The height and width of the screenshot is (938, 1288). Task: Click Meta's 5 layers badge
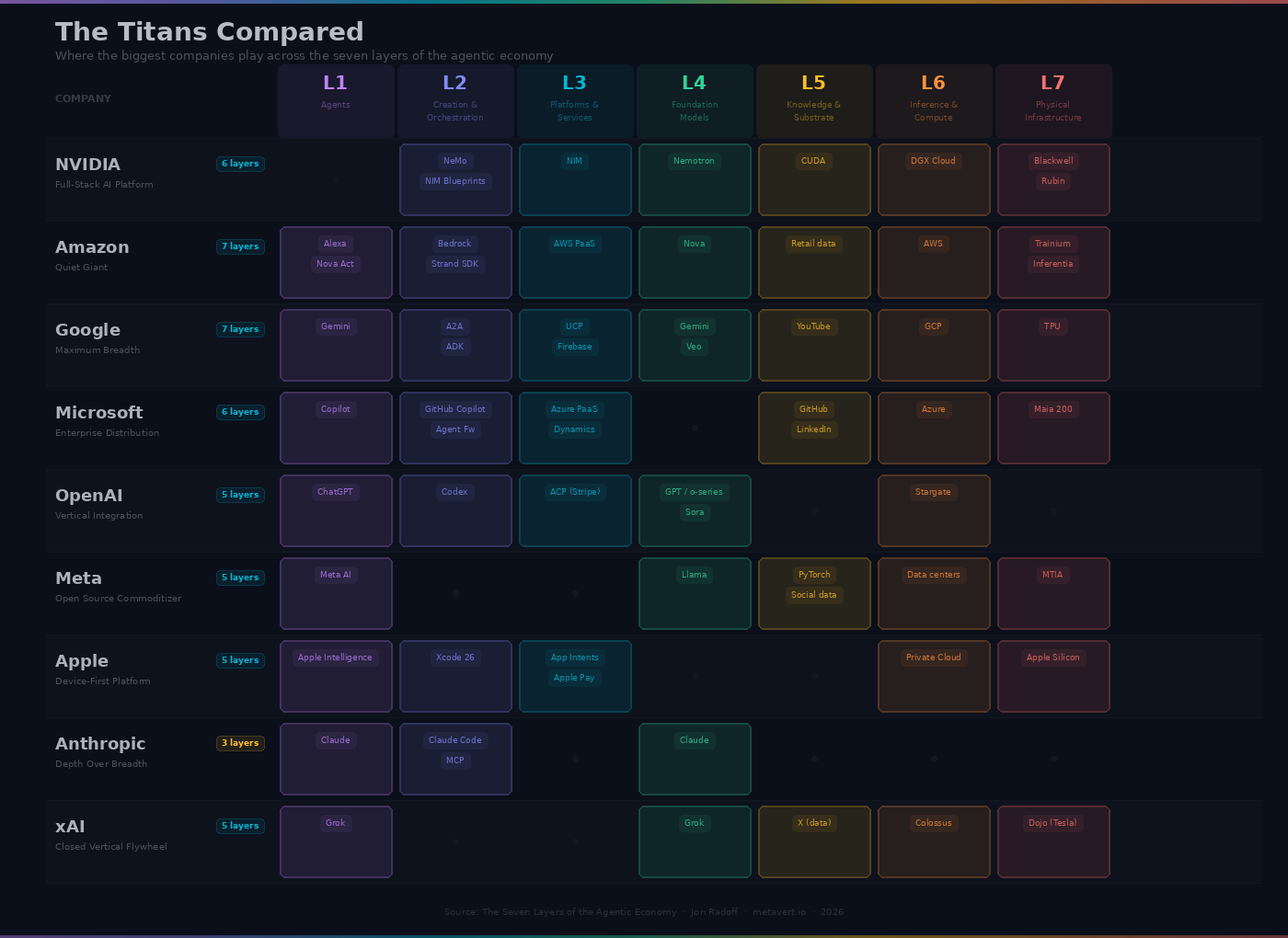pyautogui.click(x=240, y=578)
